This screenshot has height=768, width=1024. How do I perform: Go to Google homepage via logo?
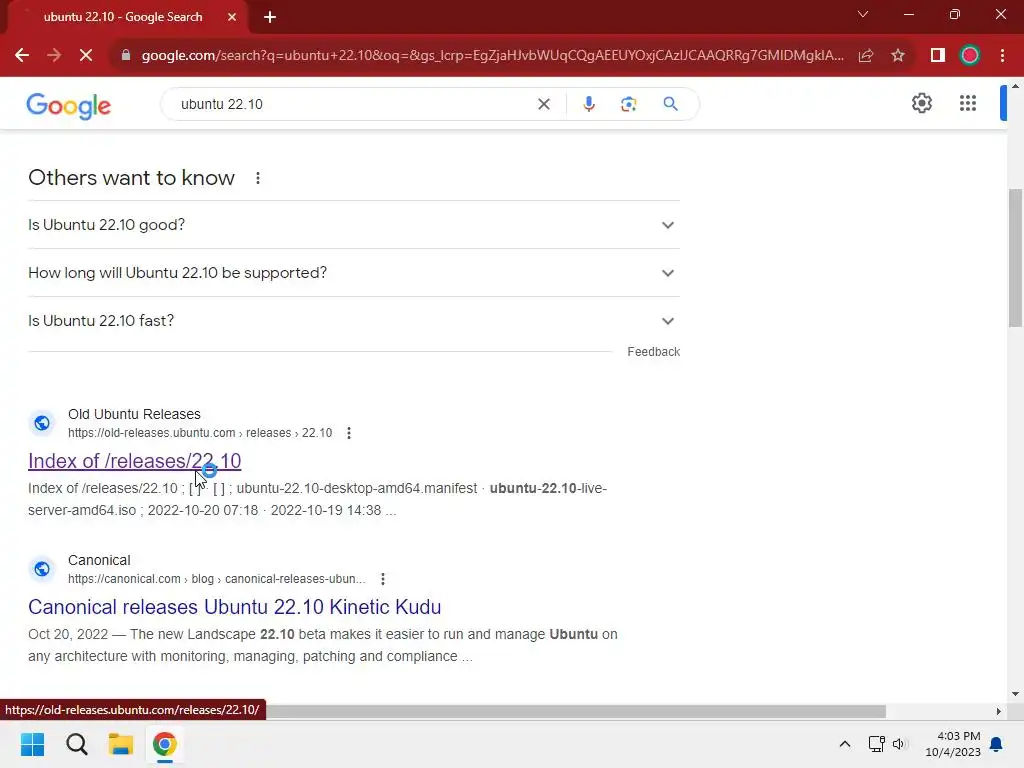click(69, 106)
